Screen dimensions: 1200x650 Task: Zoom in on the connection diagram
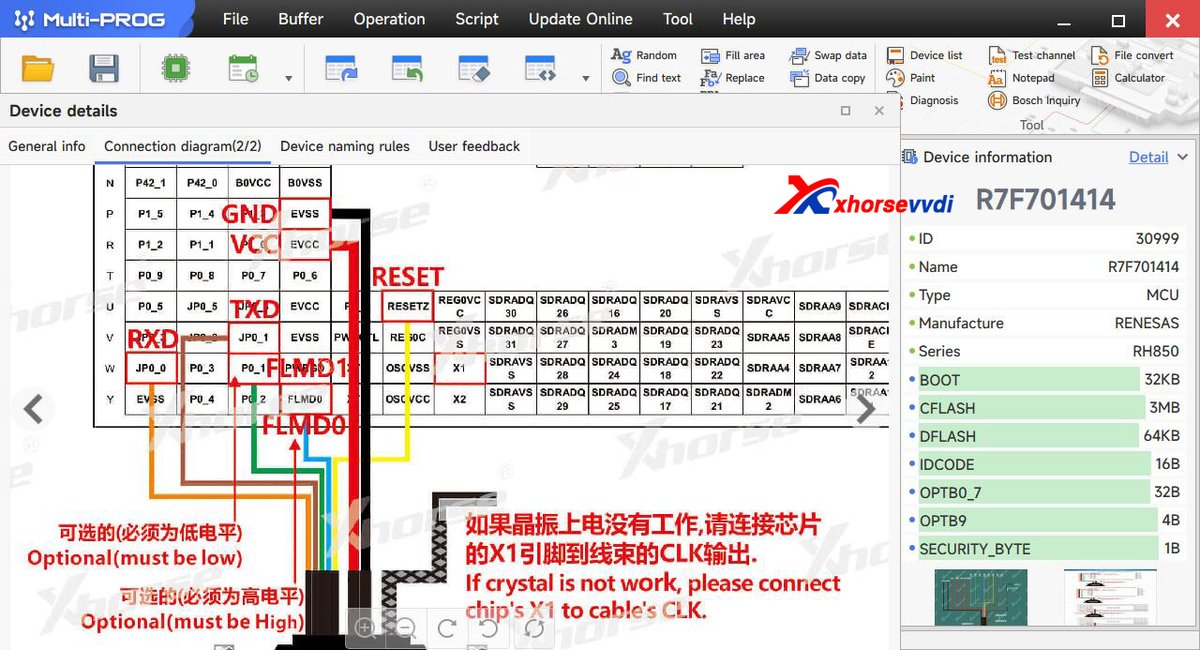[x=365, y=628]
